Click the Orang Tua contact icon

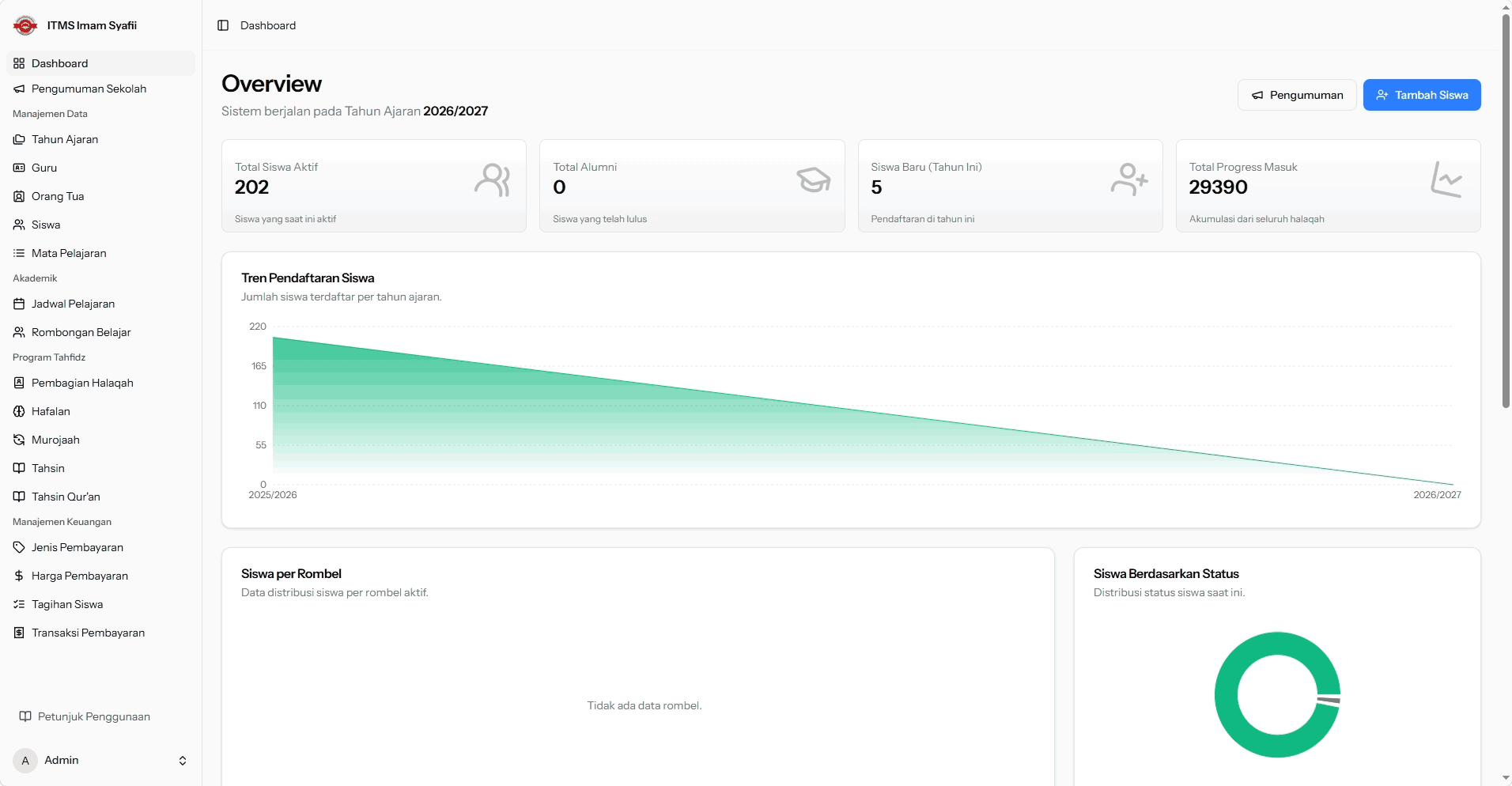point(19,196)
